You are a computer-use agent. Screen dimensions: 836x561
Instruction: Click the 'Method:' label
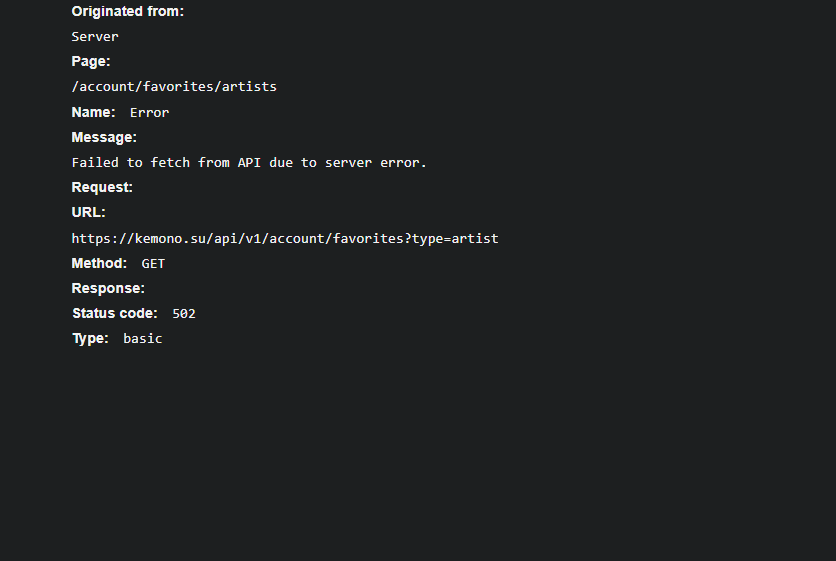pyautogui.click(x=99, y=263)
